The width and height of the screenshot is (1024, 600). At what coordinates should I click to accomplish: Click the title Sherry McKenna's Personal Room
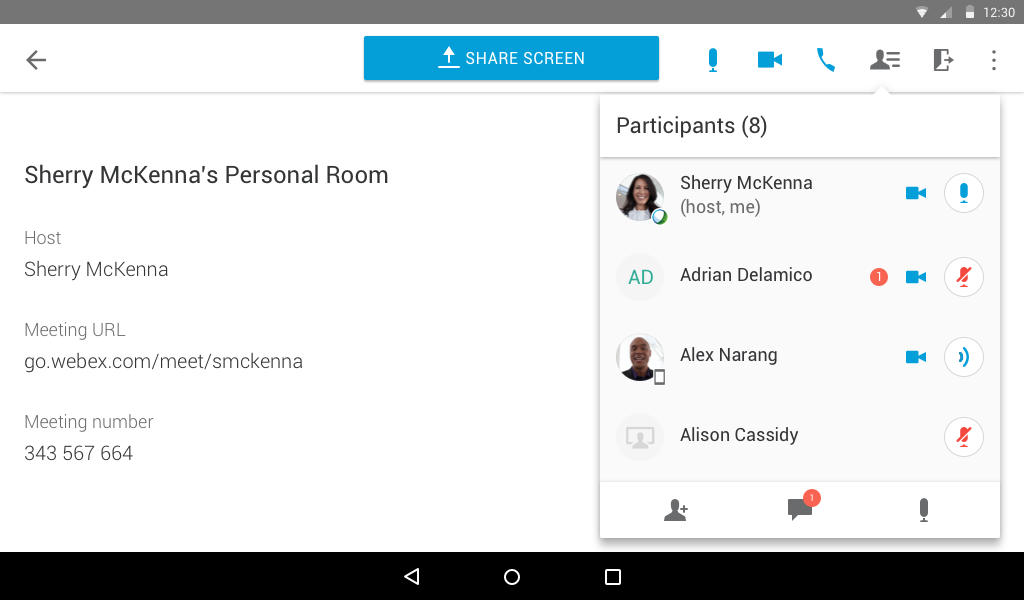(x=206, y=175)
